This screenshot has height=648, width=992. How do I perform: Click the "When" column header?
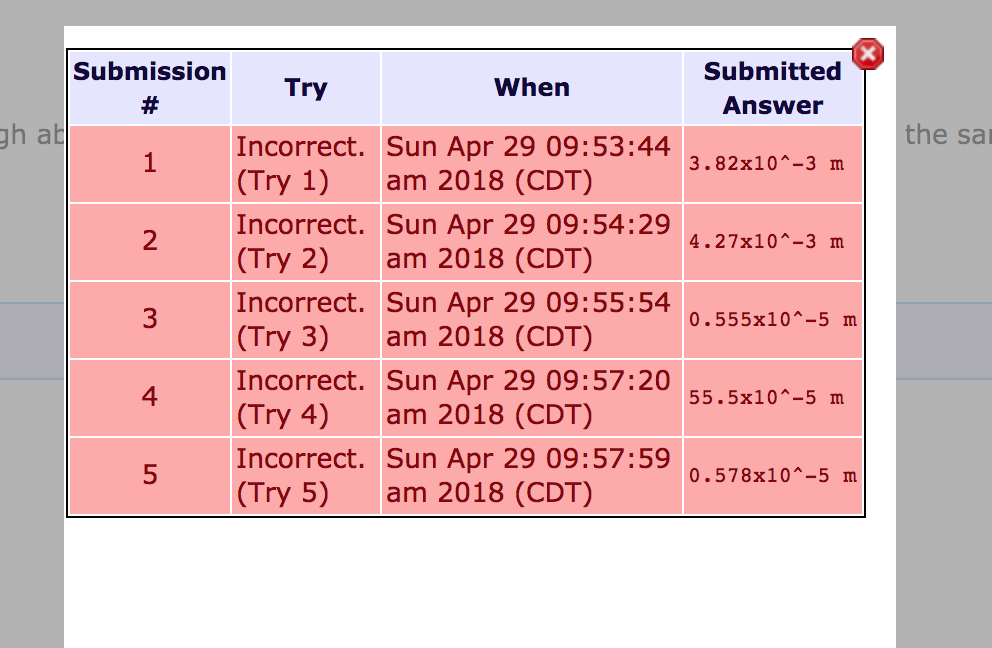532,88
